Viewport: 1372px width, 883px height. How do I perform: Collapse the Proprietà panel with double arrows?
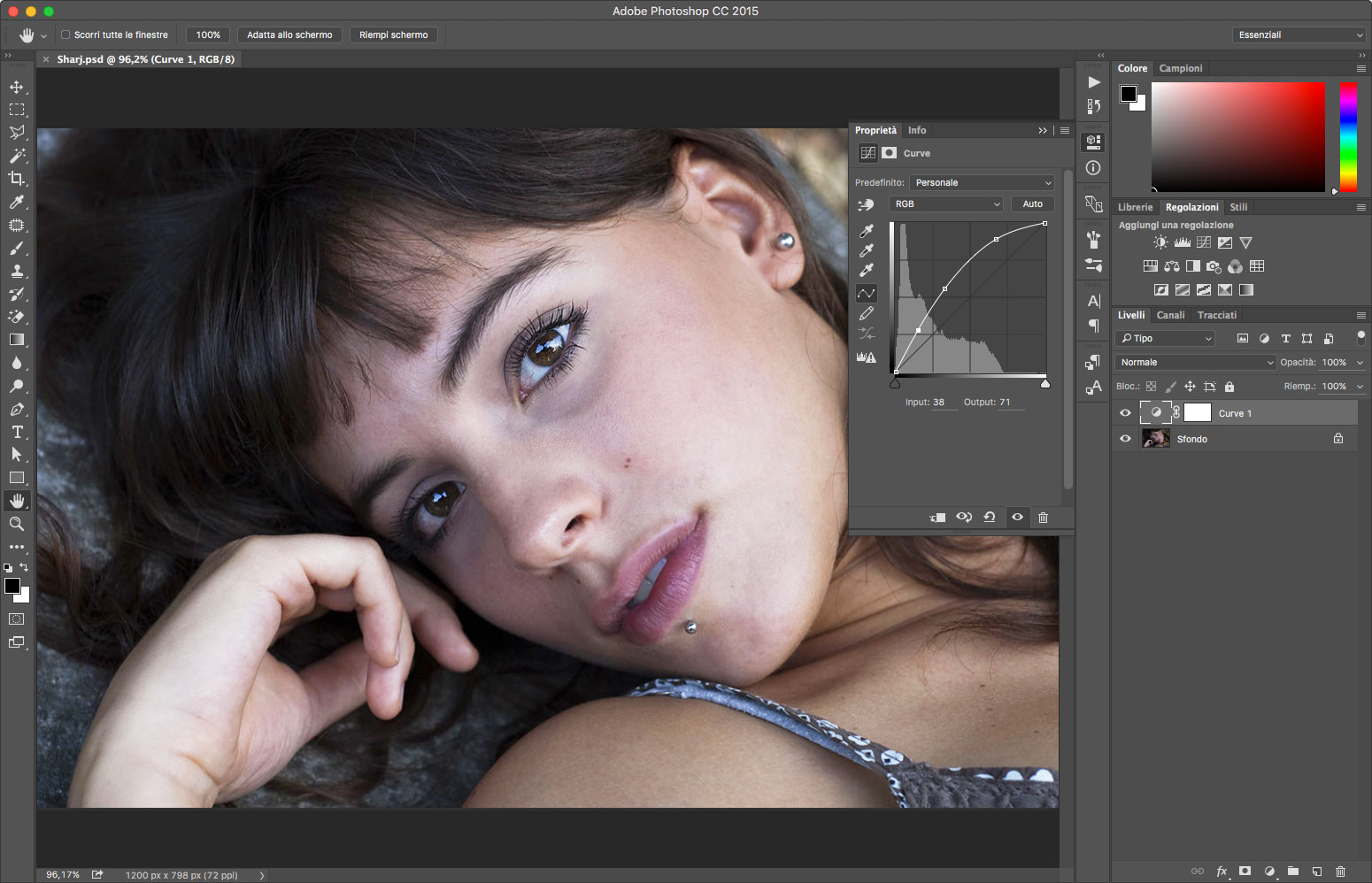(x=1043, y=130)
